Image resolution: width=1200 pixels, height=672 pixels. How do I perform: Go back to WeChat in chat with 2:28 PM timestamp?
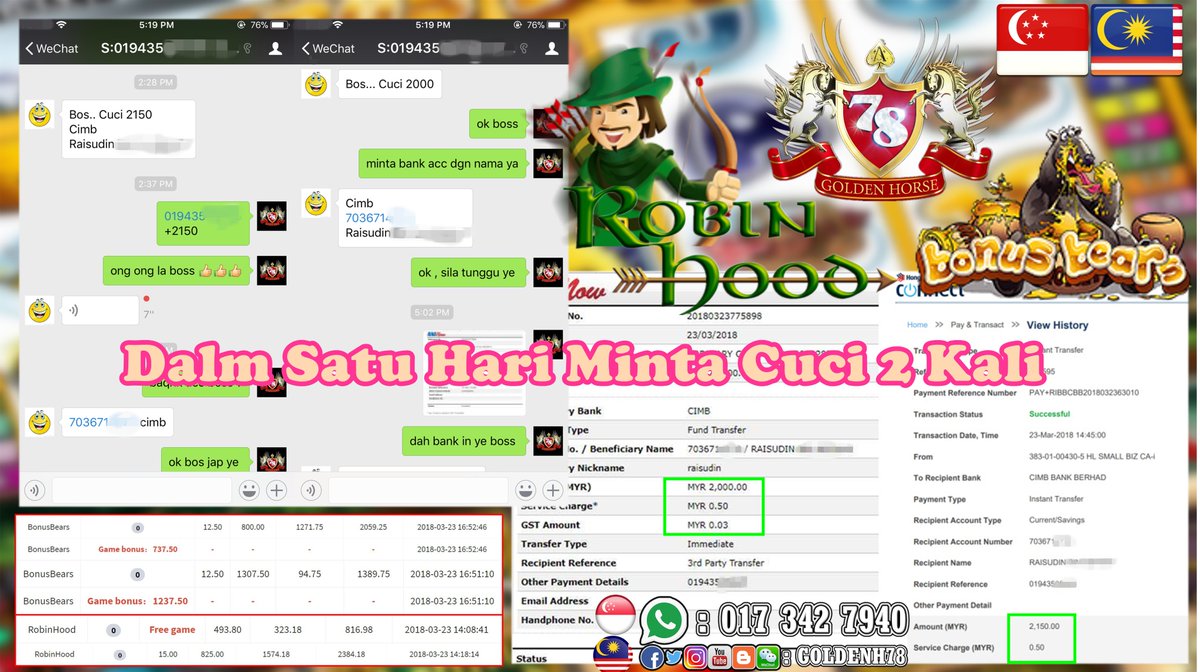tap(52, 48)
